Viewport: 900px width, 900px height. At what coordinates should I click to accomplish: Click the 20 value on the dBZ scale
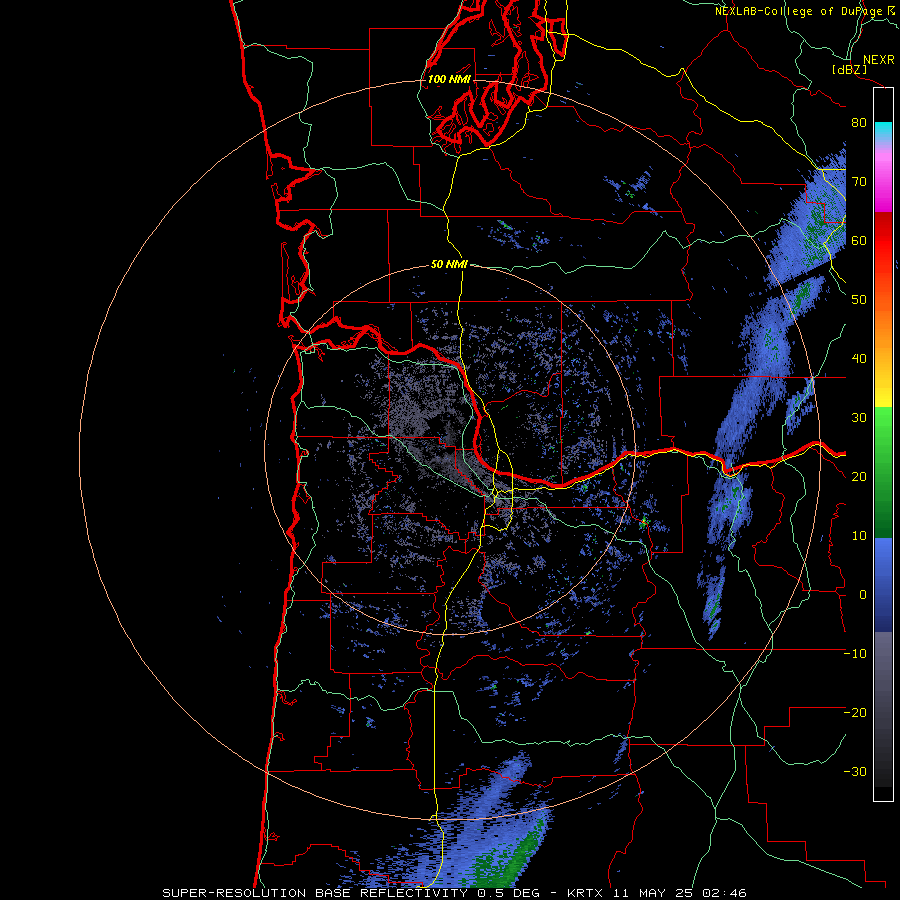coord(859,477)
